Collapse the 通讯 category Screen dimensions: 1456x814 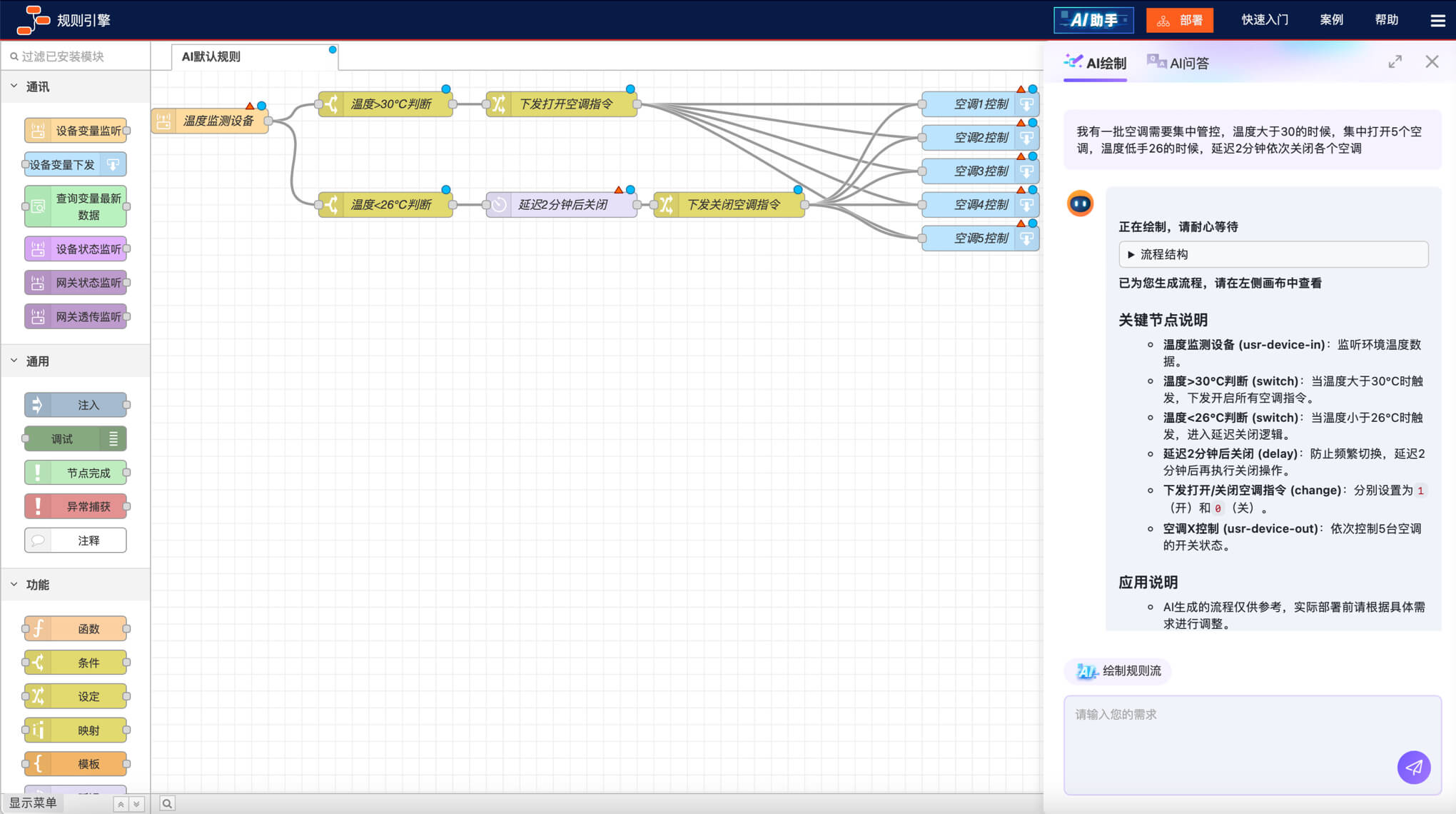pyautogui.click(x=14, y=86)
